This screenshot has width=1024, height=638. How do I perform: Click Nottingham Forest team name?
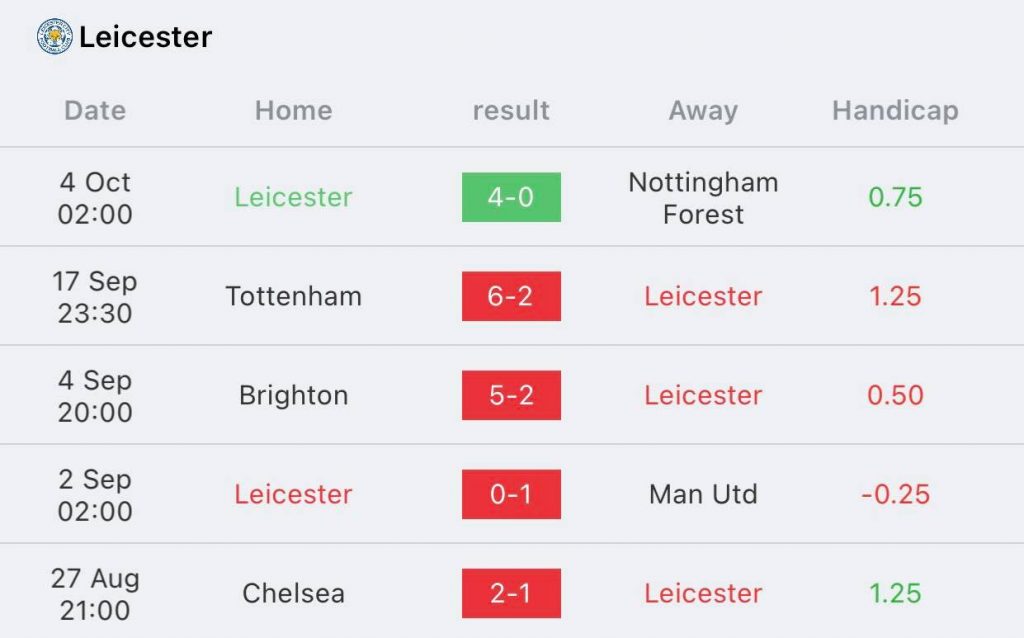point(703,198)
